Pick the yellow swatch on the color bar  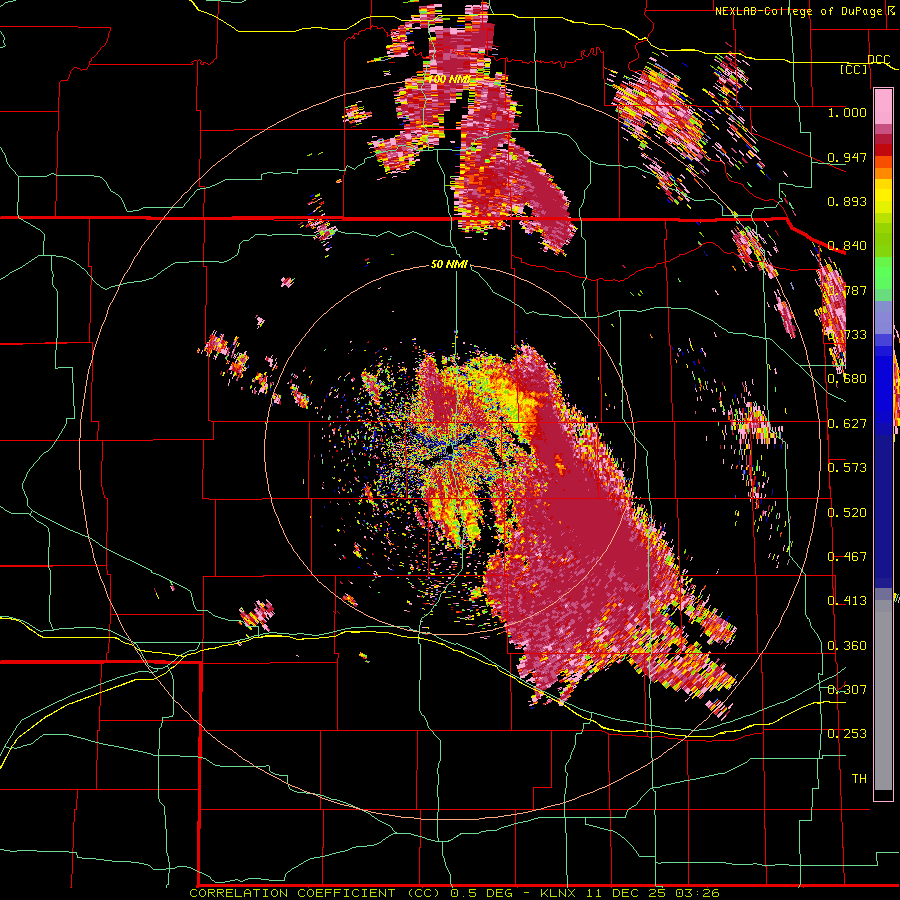(x=883, y=196)
